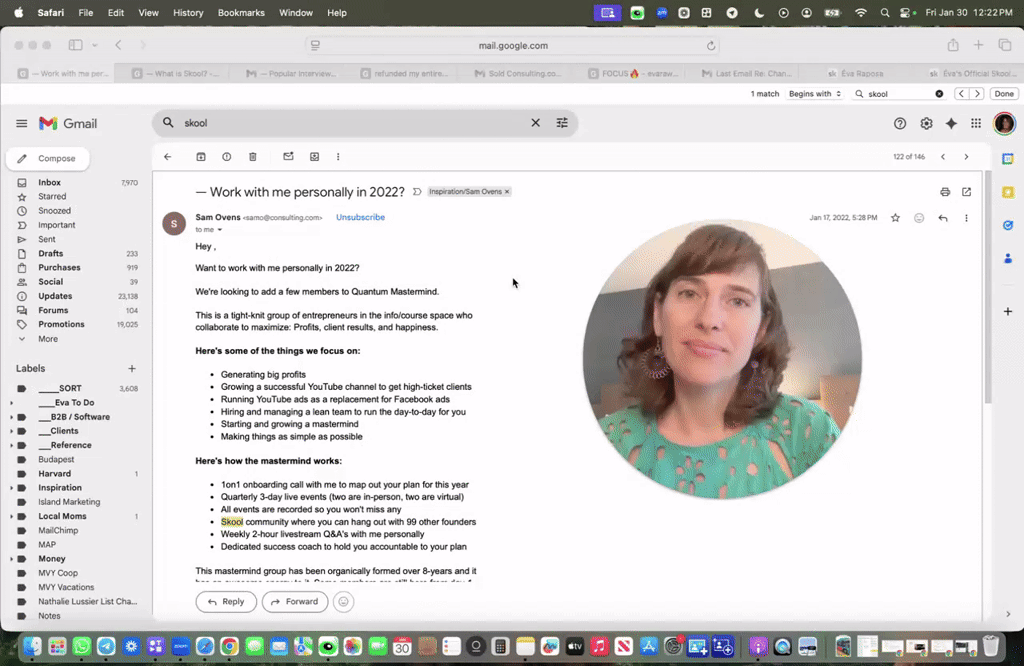The height and width of the screenshot is (666, 1024).
Task: Open Gmail Settings gear
Action: pos(926,123)
